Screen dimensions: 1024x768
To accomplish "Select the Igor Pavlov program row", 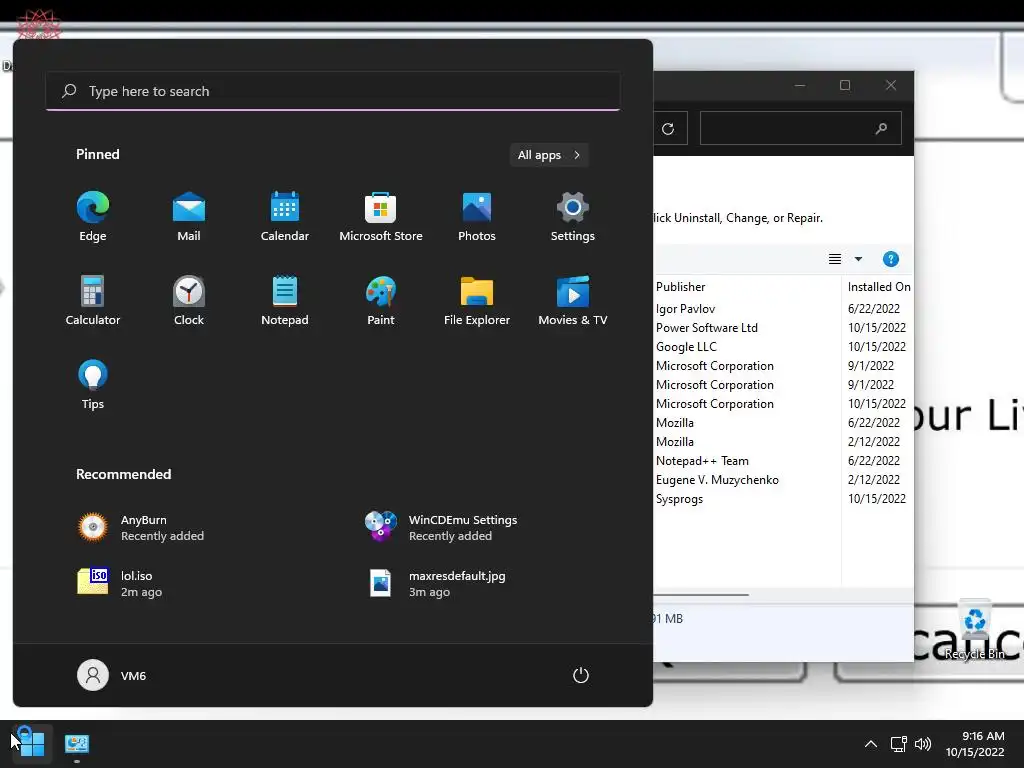I will click(x=783, y=308).
